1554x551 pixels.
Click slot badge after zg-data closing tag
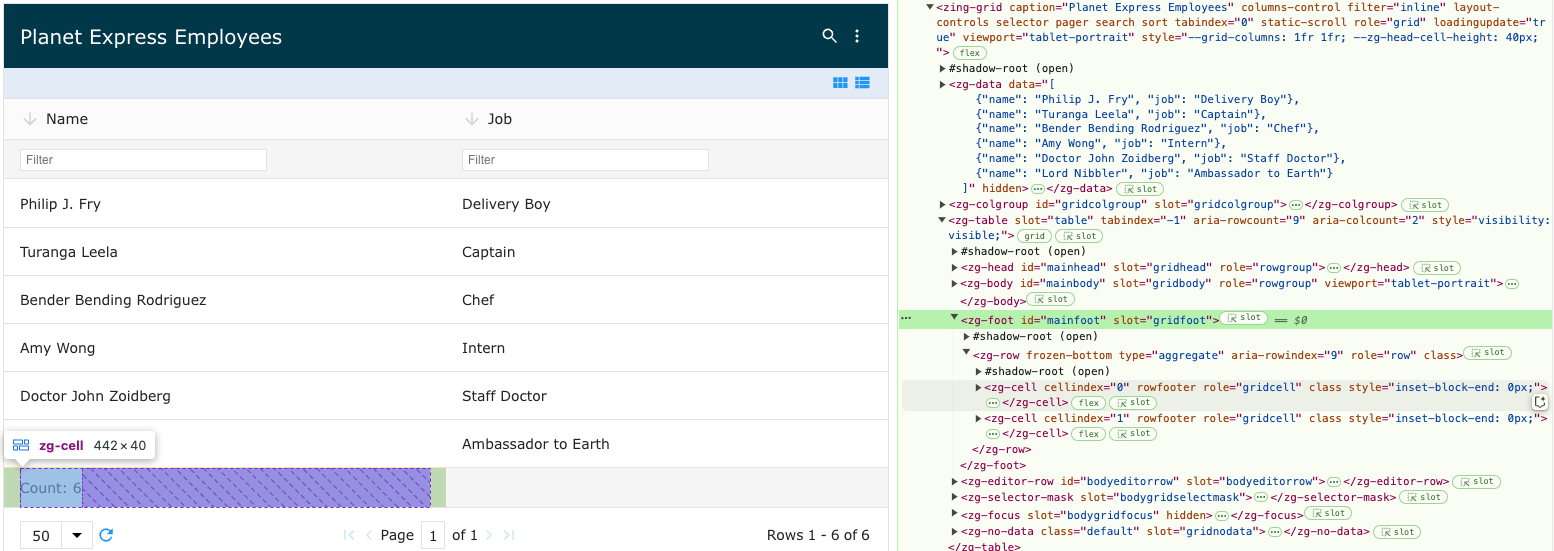pyautogui.click(x=1138, y=188)
